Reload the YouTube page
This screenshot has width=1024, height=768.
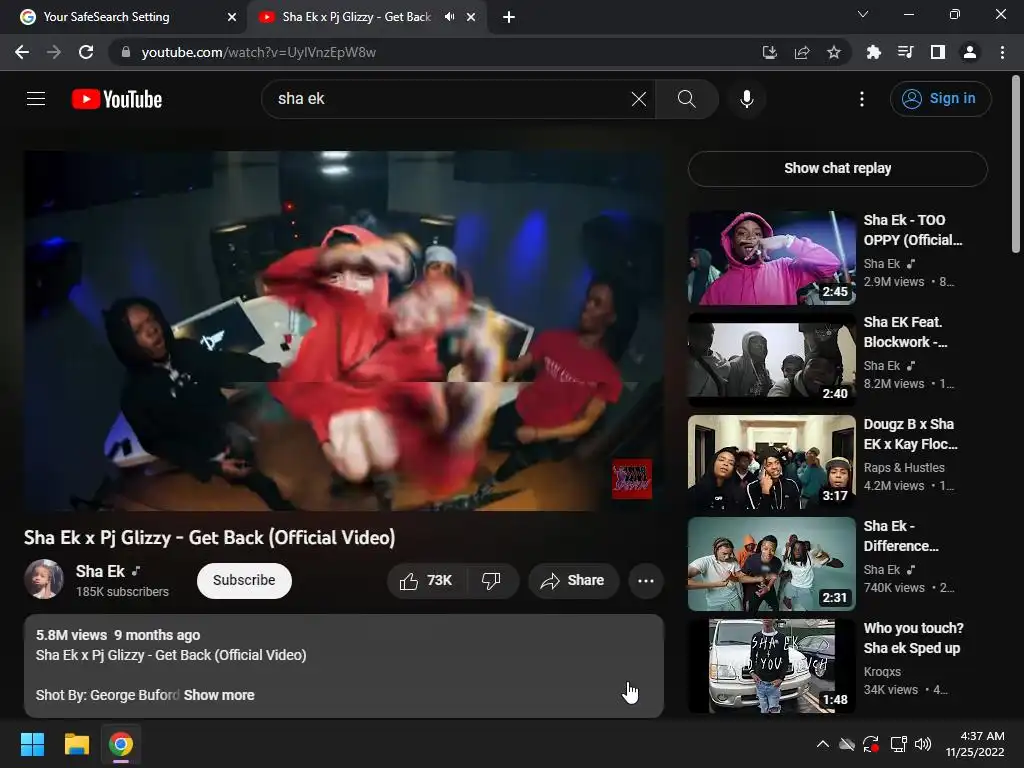pos(86,52)
